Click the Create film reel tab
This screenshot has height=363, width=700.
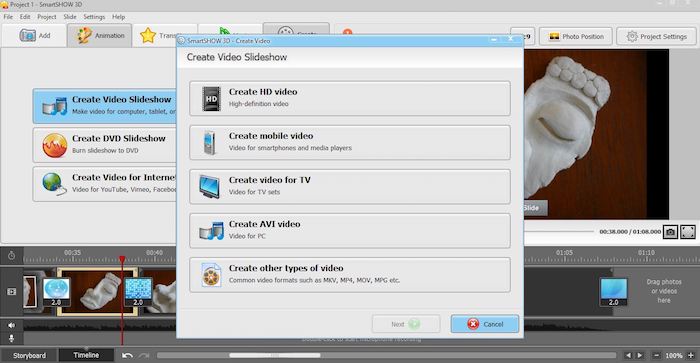pyautogui.click(x=296, y=29)
